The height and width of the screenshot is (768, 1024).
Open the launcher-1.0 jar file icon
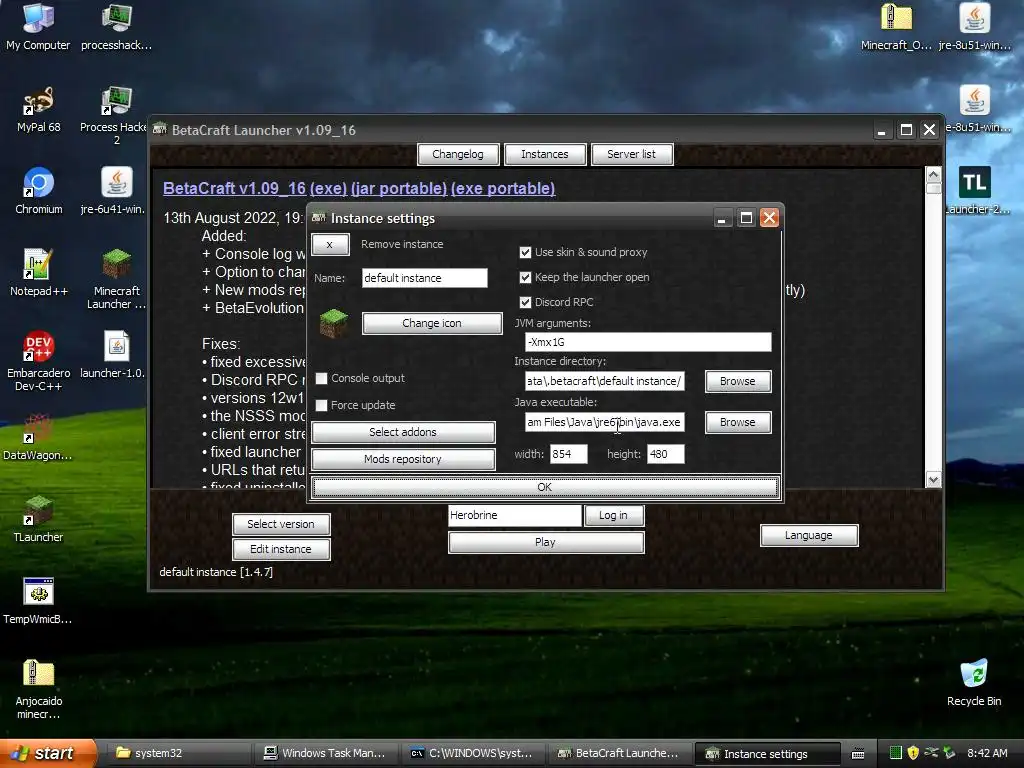pyautogui.click(x=116, y=355)
